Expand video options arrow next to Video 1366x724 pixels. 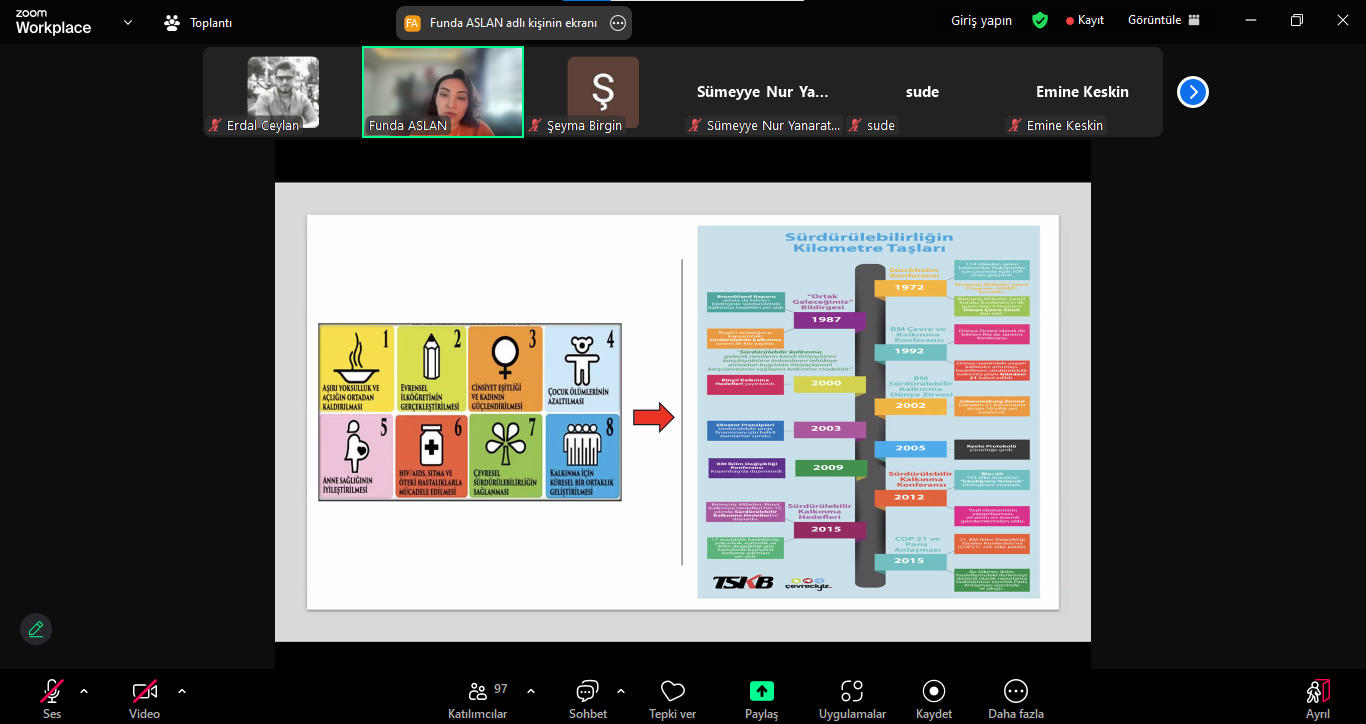tap(182, 690)
